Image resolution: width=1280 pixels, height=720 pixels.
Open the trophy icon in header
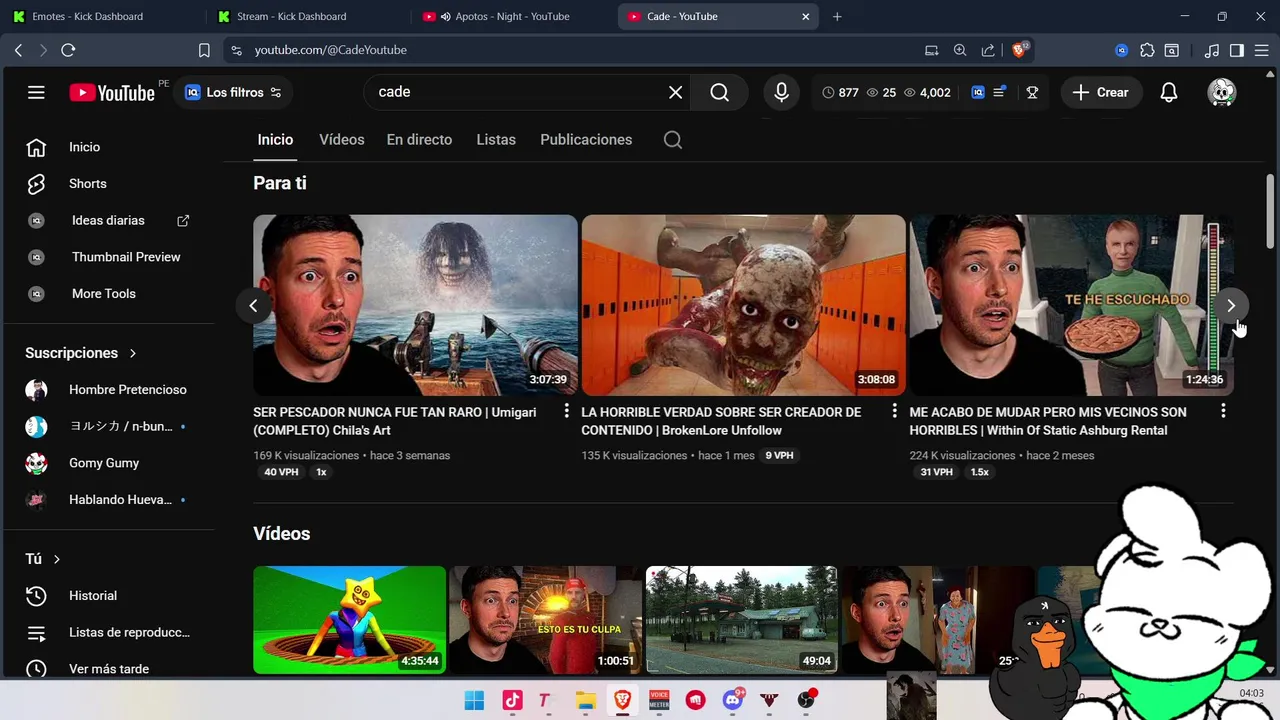click(x=1032, y=92)
